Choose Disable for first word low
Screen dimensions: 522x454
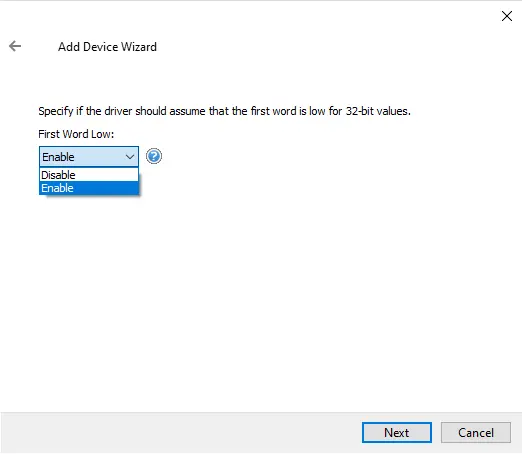(89, 175)
